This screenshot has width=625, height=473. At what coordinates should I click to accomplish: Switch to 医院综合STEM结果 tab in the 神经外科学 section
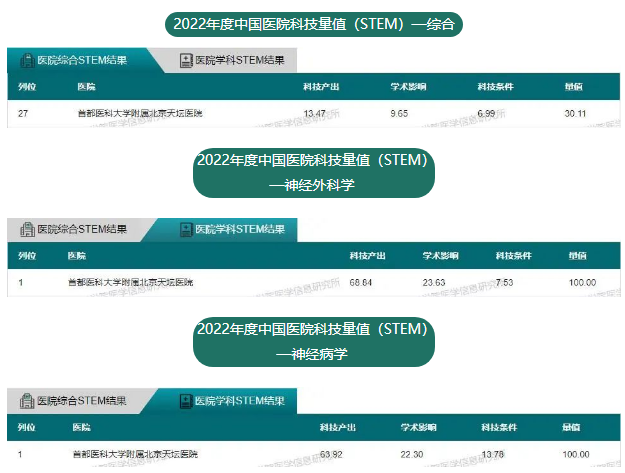pos(81,230)
